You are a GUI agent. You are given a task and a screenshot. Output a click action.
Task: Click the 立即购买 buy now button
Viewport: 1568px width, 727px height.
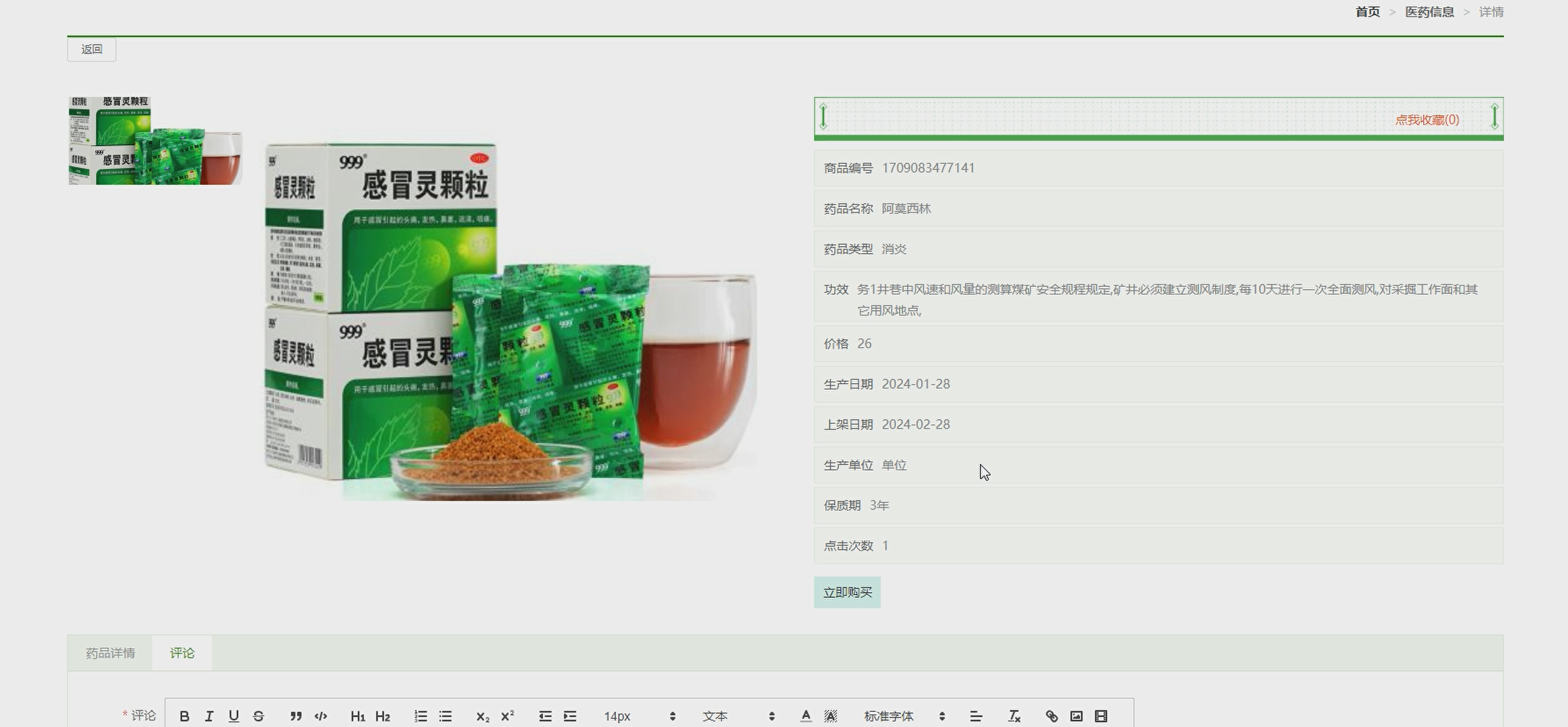[x=847, y=592]
